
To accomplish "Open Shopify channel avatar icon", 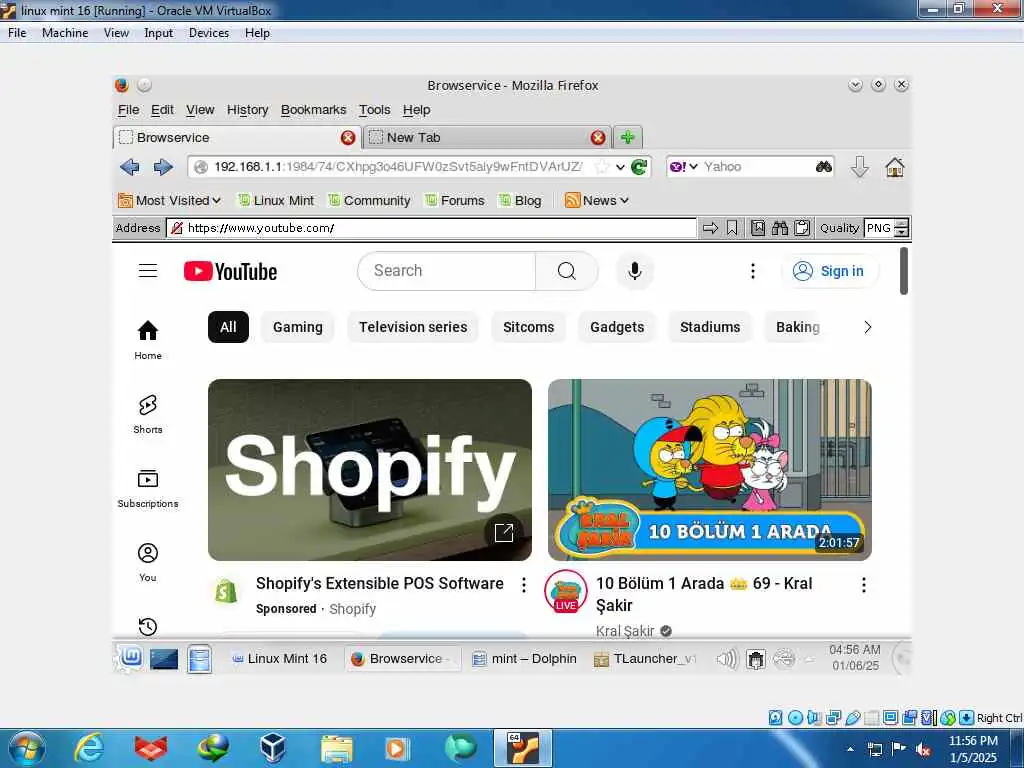I will coord(226,591).
